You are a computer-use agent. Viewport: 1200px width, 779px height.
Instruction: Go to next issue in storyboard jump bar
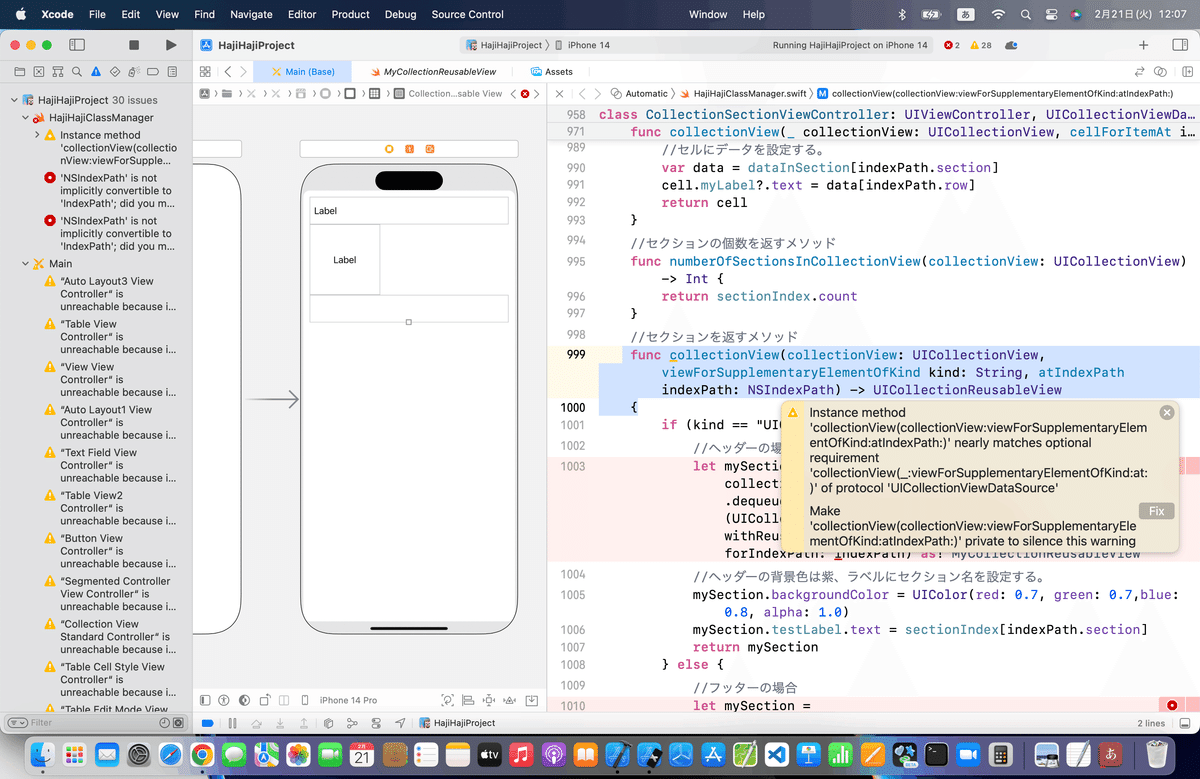tap(538, 93)
